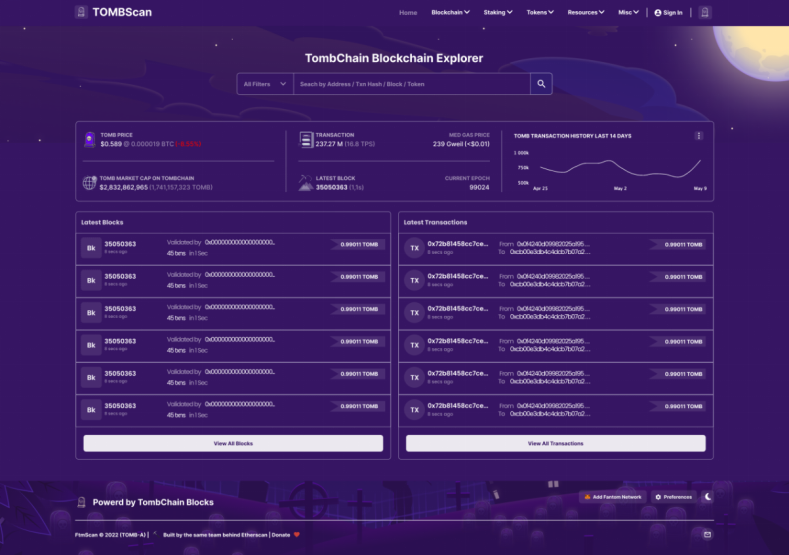Open the first To address 0xcb00e3db
This screenshot has height=555, width=789.
click(x=550, y=252)
